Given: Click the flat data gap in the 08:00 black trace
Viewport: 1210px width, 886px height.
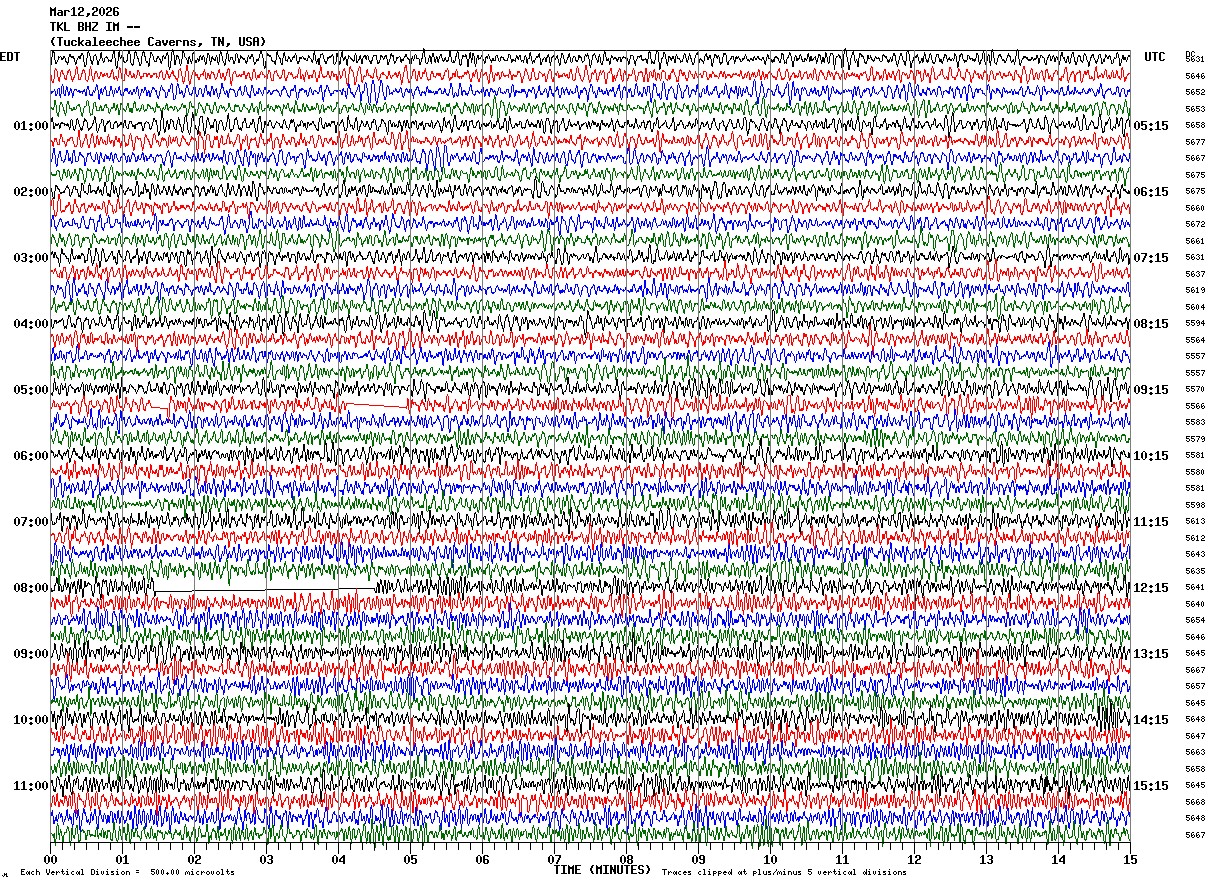Looking at the screenshot, I should pyautogui.click(x=265, y=590).
